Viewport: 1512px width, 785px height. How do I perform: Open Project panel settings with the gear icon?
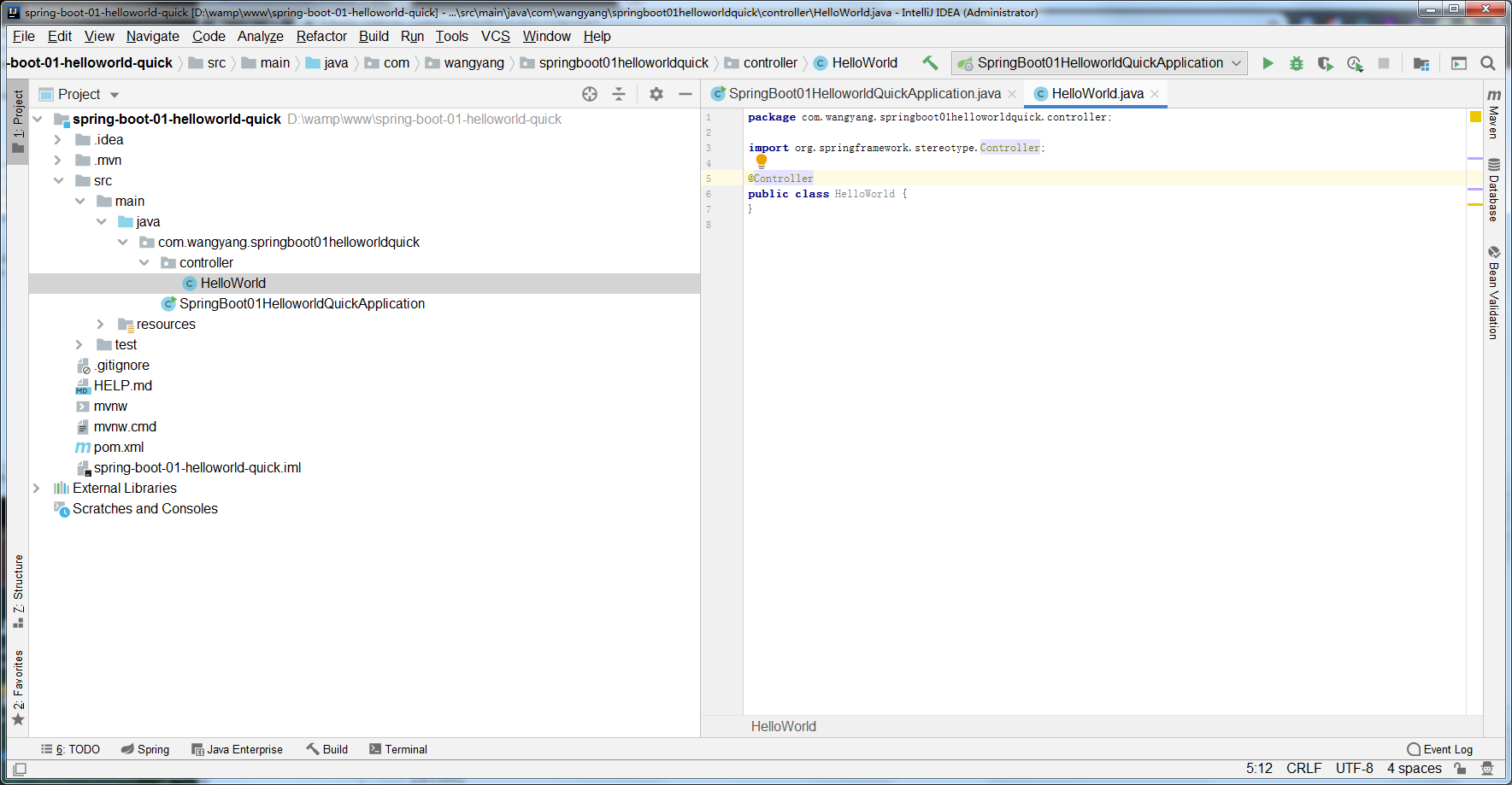click(656, 94)
